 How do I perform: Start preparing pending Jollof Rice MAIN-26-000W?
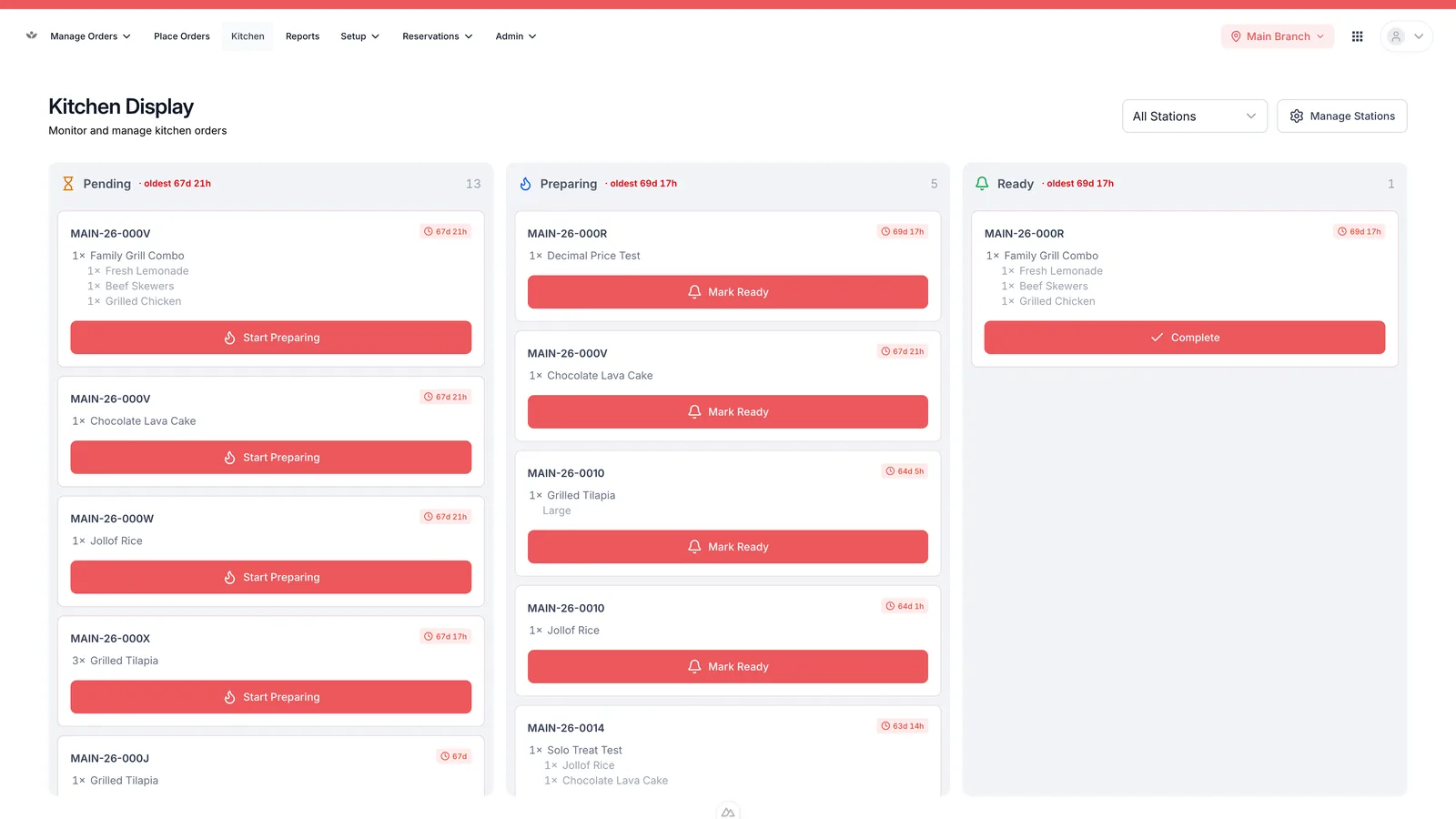coord(271,578)
